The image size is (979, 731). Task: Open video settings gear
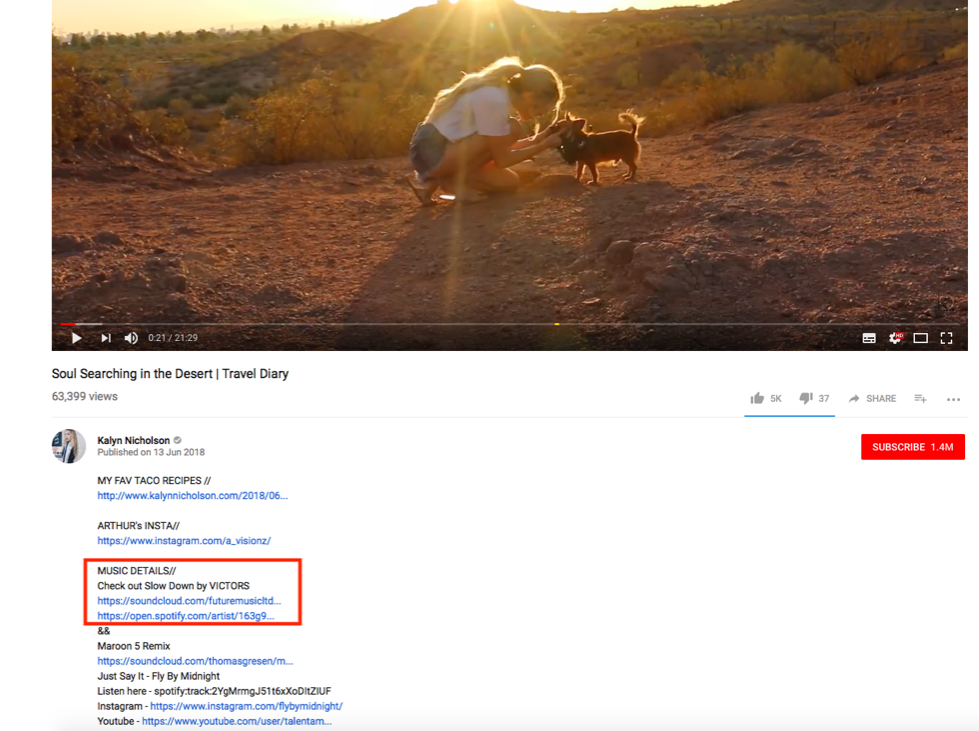tap(895, 338)
